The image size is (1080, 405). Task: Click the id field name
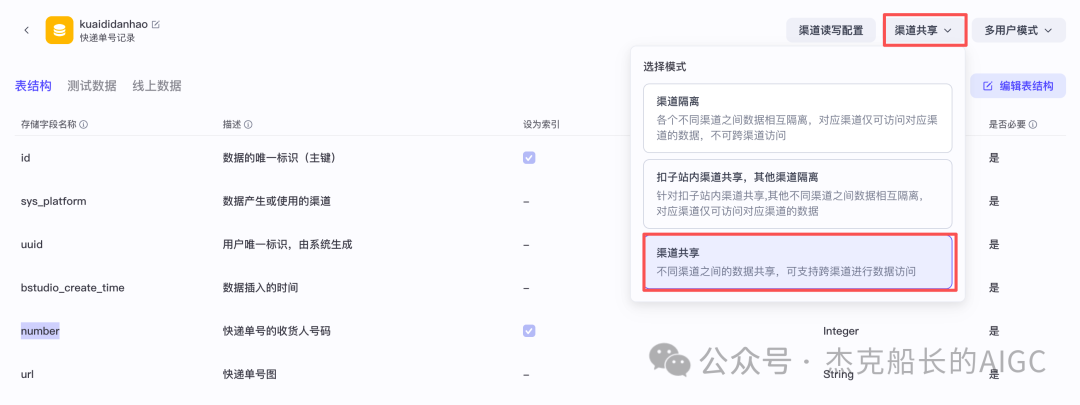pos(25,158)
